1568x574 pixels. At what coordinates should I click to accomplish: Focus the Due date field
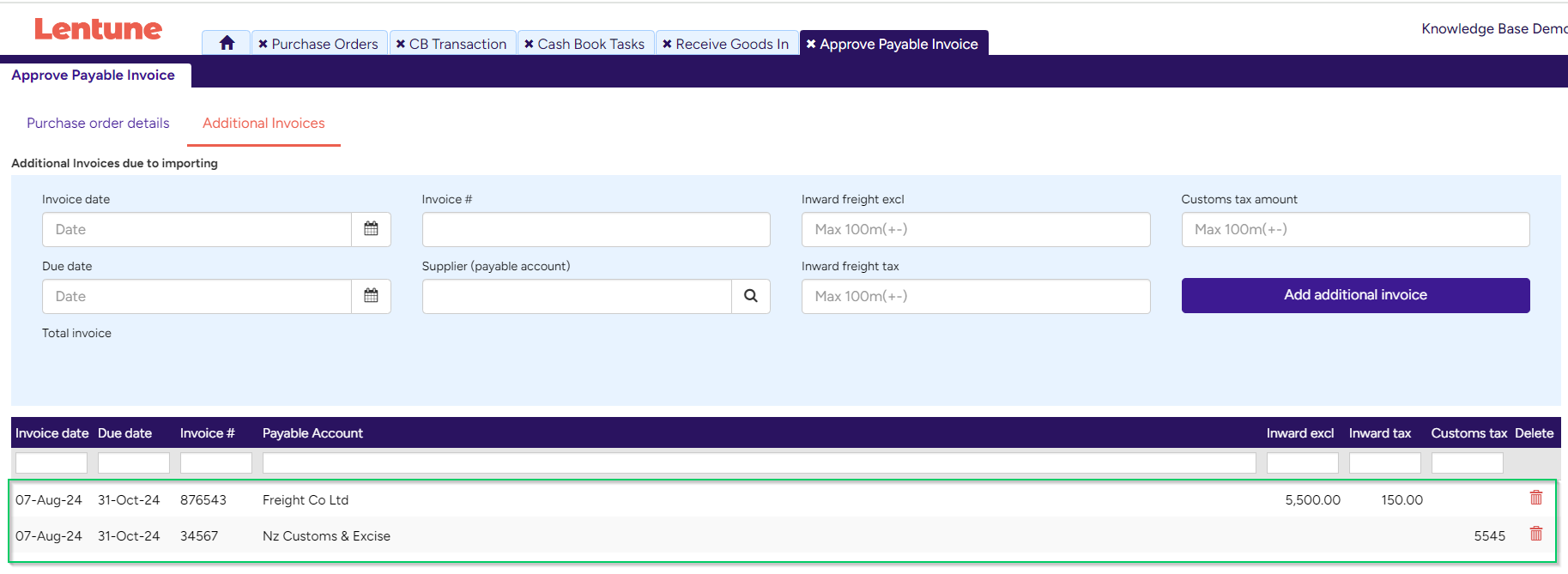pos(197,296)
